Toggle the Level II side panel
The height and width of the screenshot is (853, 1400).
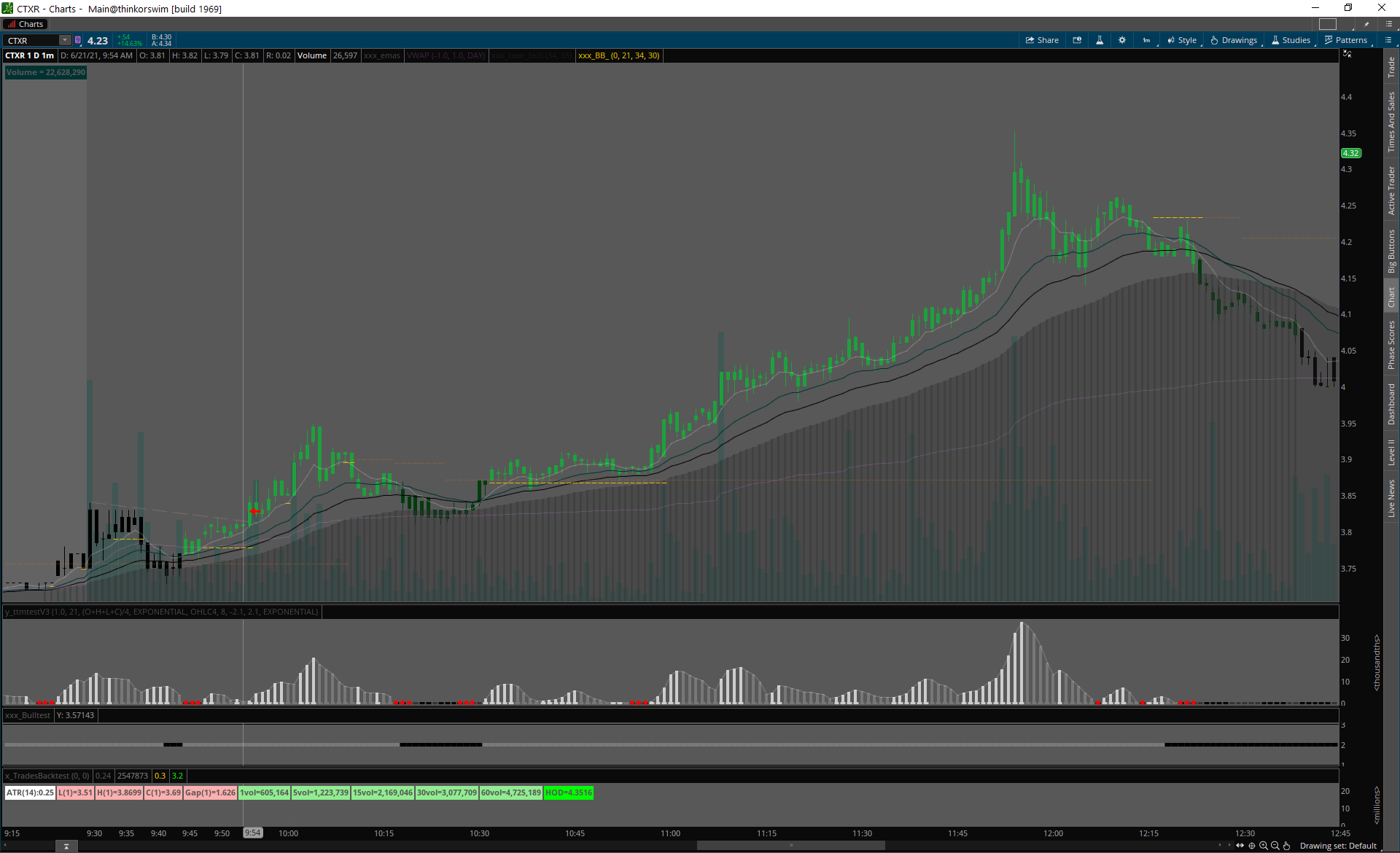[1391, 452]
